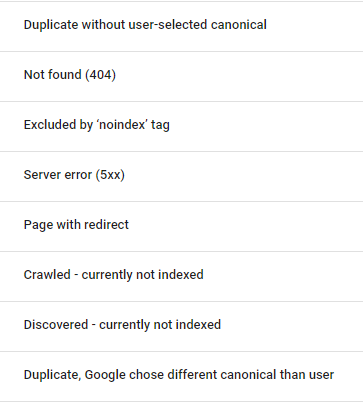
Task: View duplicates where Google chose another canonical
Action: (181, 376)
